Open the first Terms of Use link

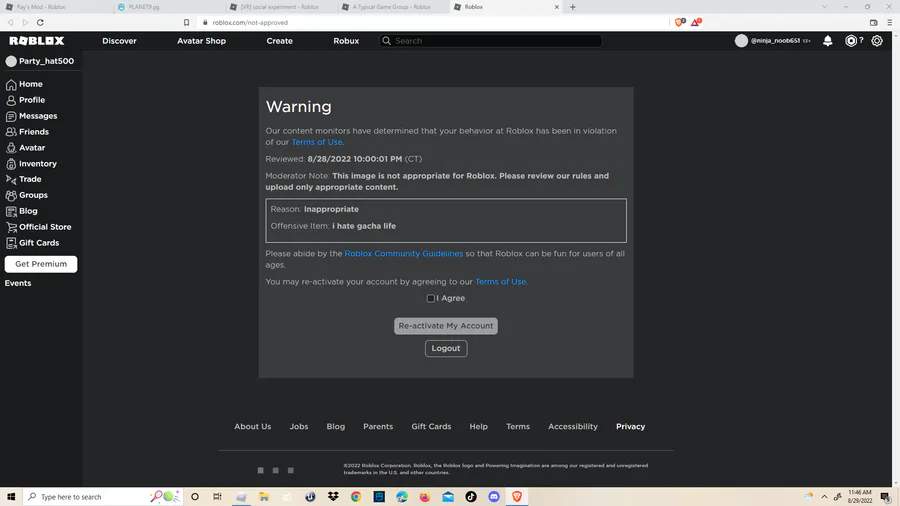coord(317,142)
